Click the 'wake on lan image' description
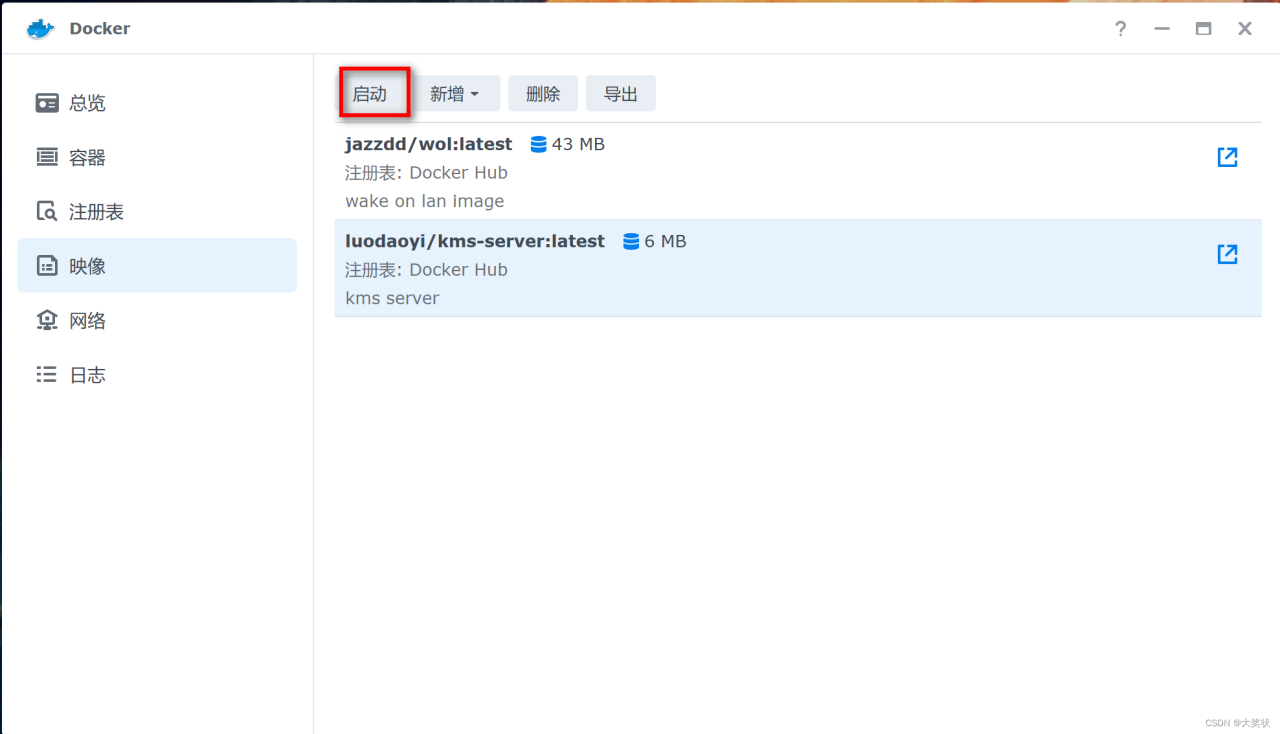This screenshot has width=1280, height=734. (x=425, y=201)
